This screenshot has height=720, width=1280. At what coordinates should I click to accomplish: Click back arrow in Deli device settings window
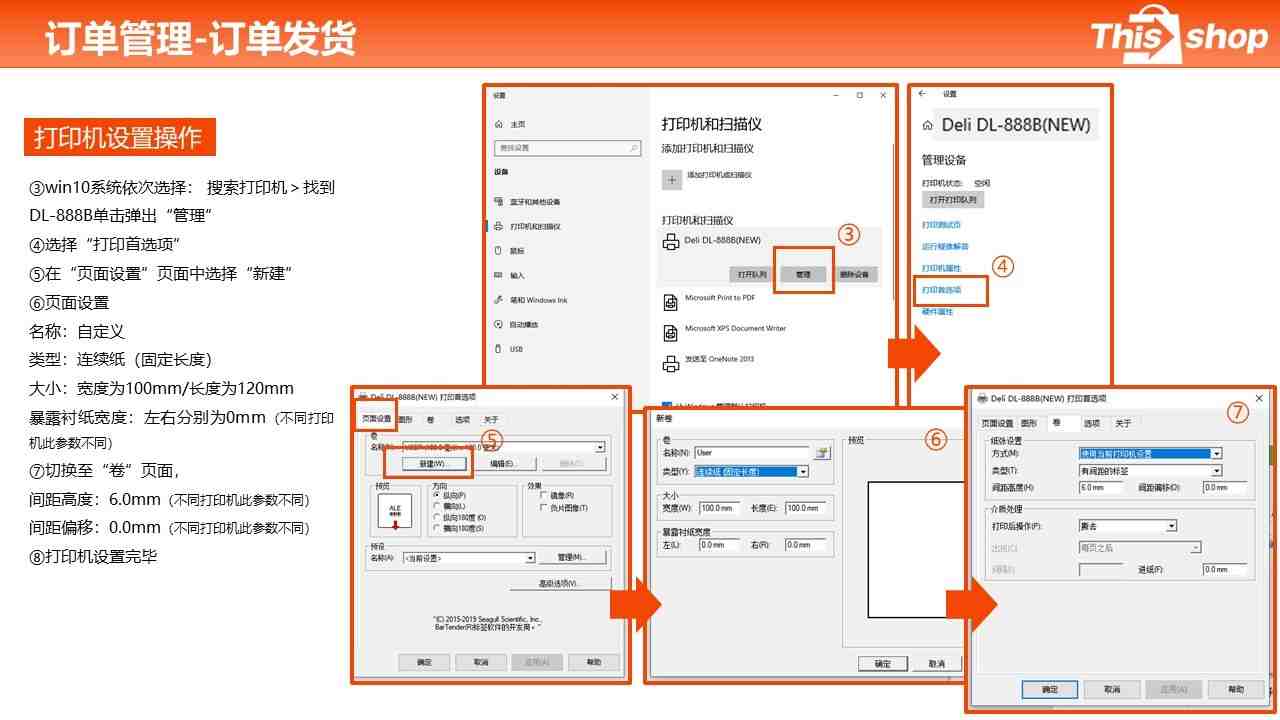click(921, 94)
